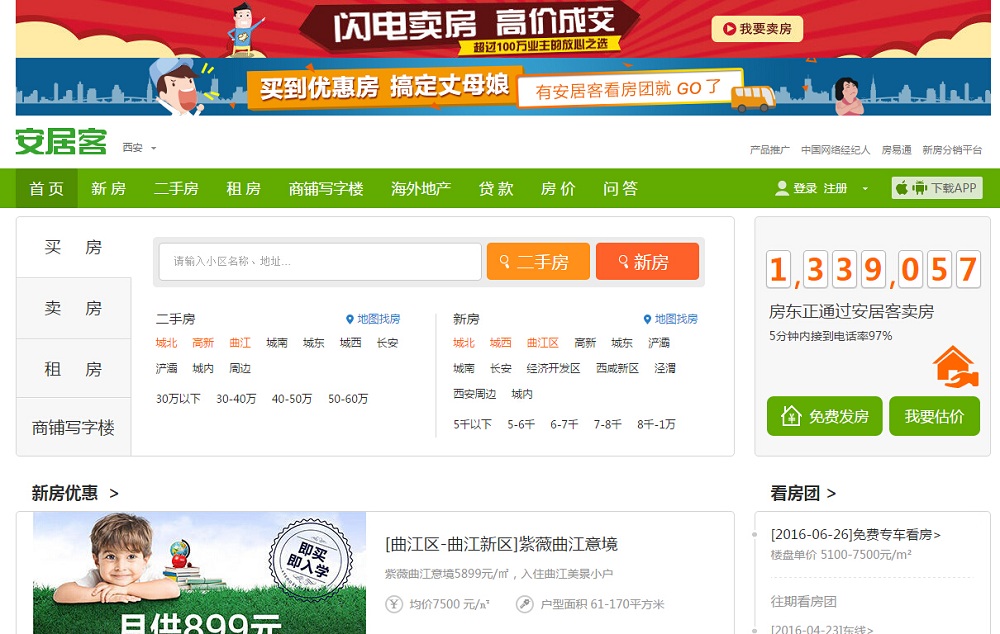Select 高新 under 二手房 districts

pos(203,343)
